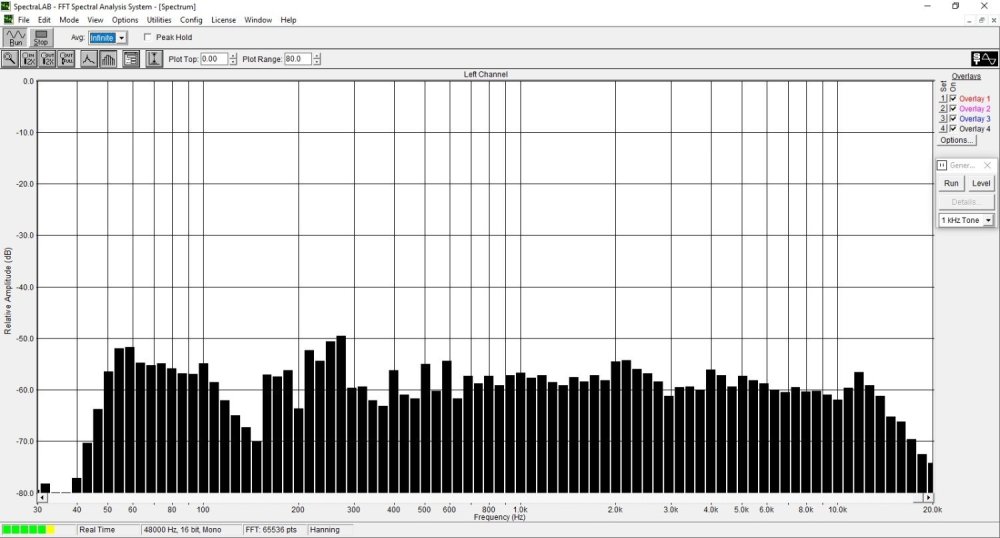1000x538 pixels.
Task: Increase Plot Range with the up arrow
Action: point(318,56)
